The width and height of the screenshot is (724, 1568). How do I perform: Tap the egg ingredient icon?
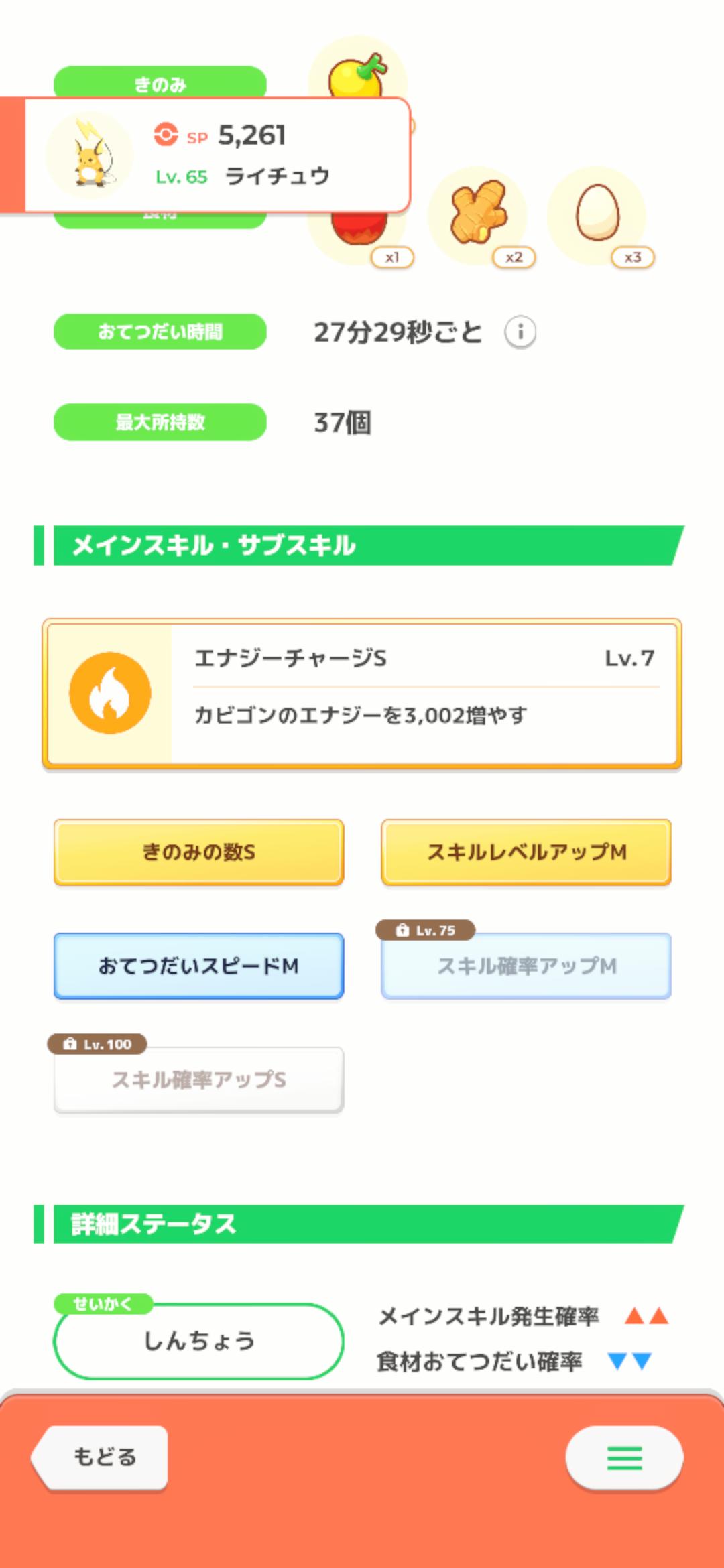tap(597, 213)
